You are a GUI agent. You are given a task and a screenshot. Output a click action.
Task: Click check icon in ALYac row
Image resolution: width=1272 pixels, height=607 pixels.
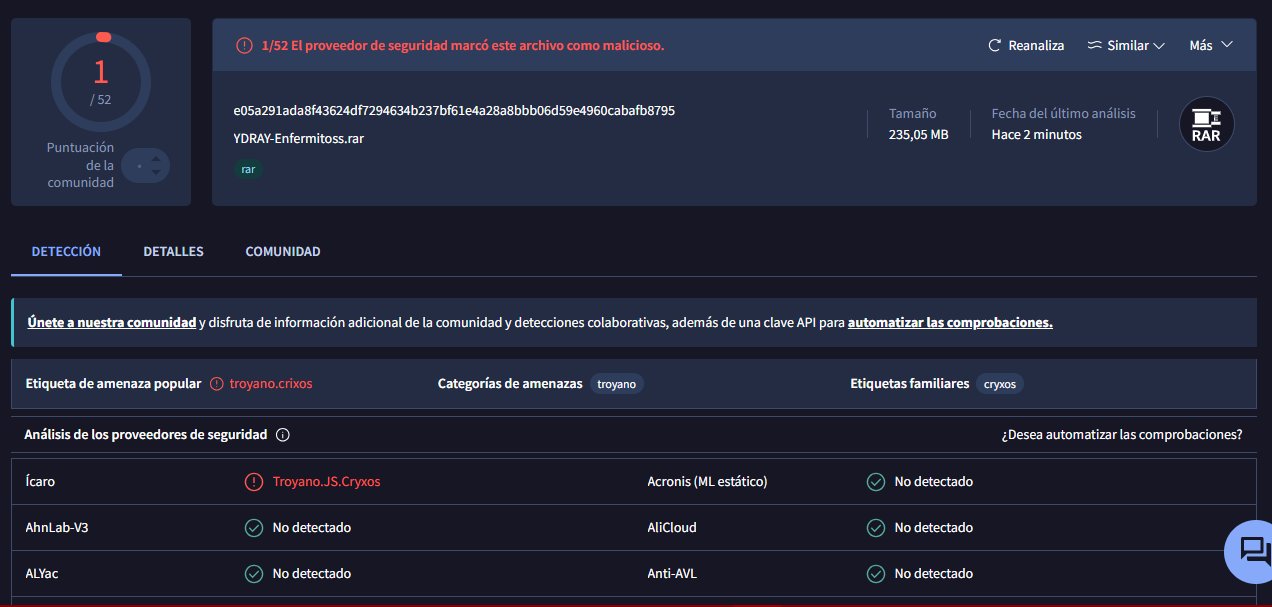(254, 574)
